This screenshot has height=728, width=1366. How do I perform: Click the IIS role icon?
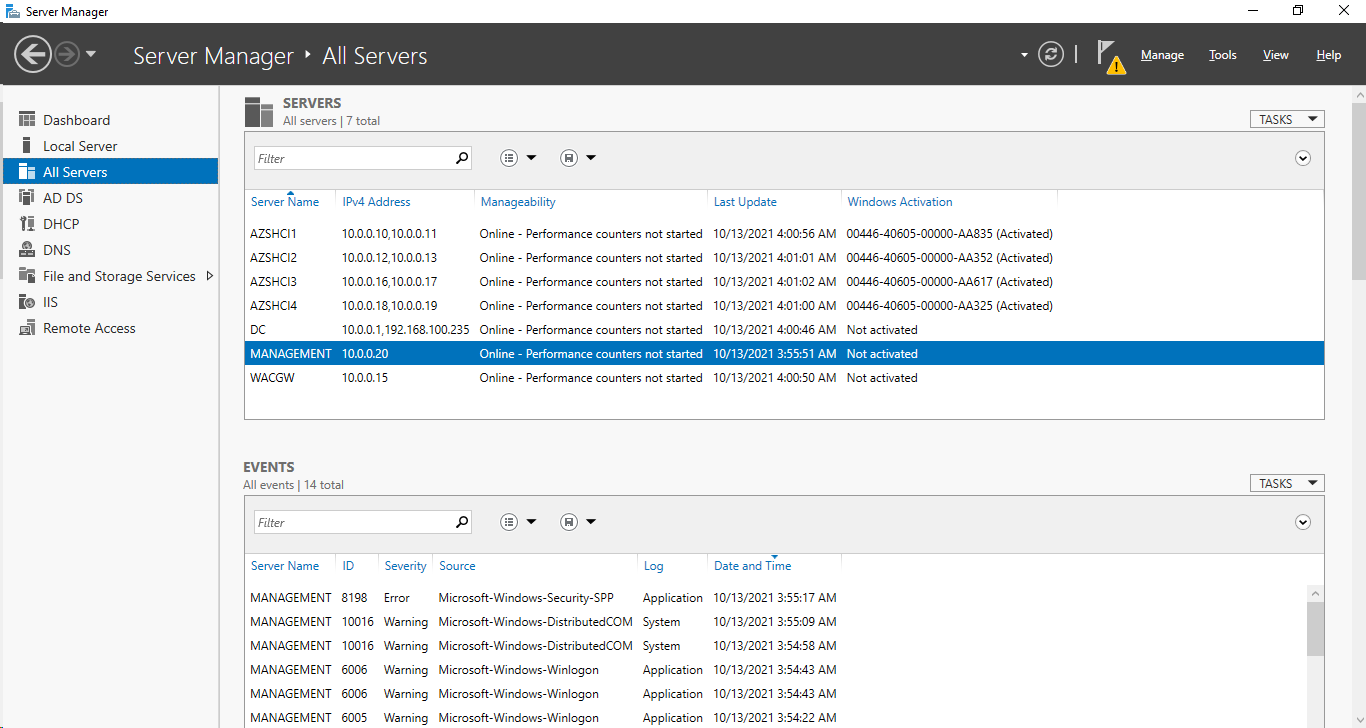27,302
